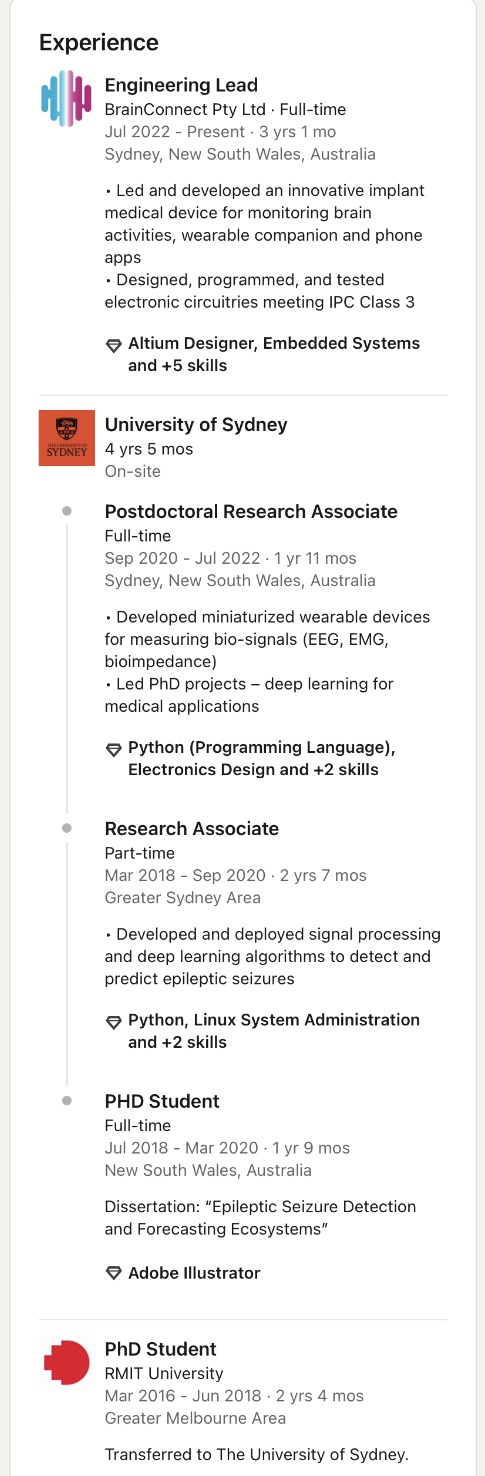Image resolution: width=485 pixels, height=1476 pixels.
Task: Click diamond icon beside Python, Linux System Administration
Action: (x=114, y=1021)
